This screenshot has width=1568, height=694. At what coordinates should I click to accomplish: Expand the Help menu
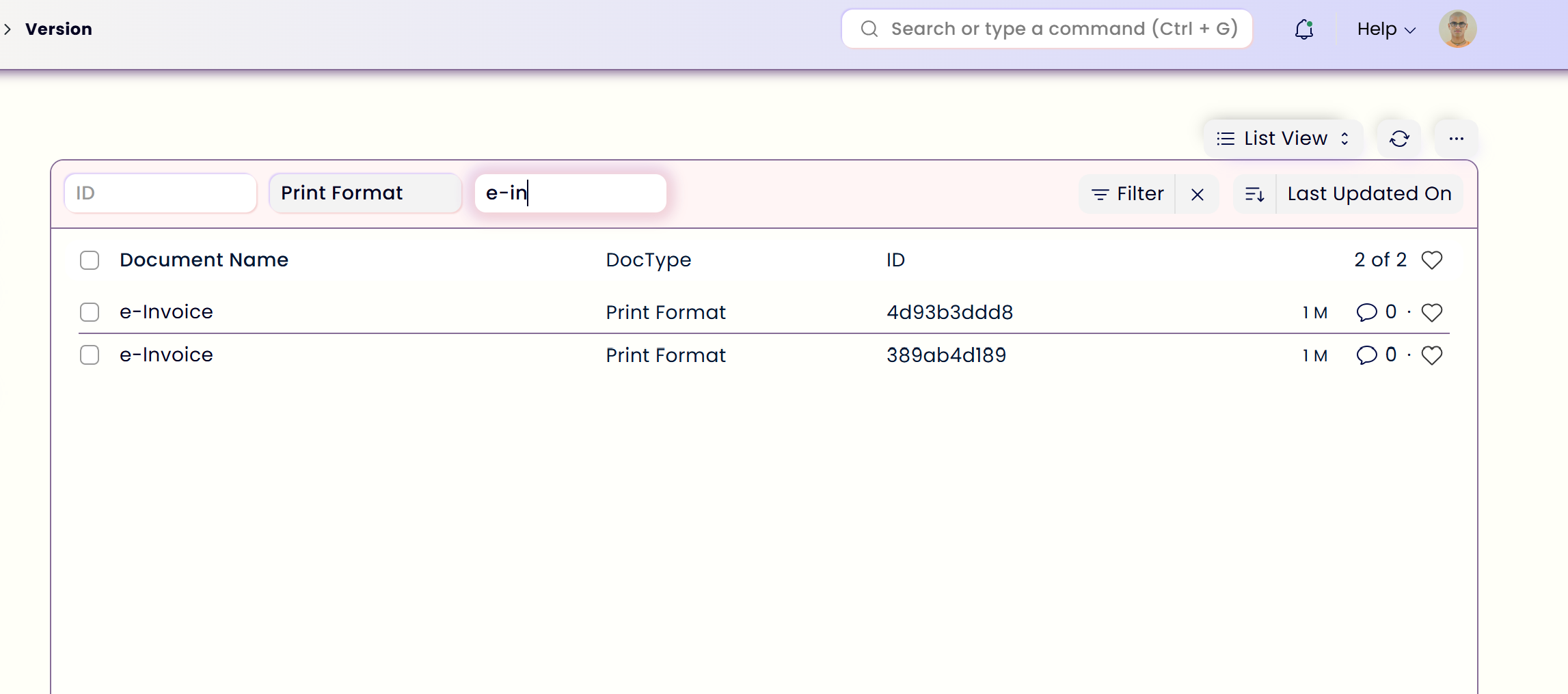1385,29
